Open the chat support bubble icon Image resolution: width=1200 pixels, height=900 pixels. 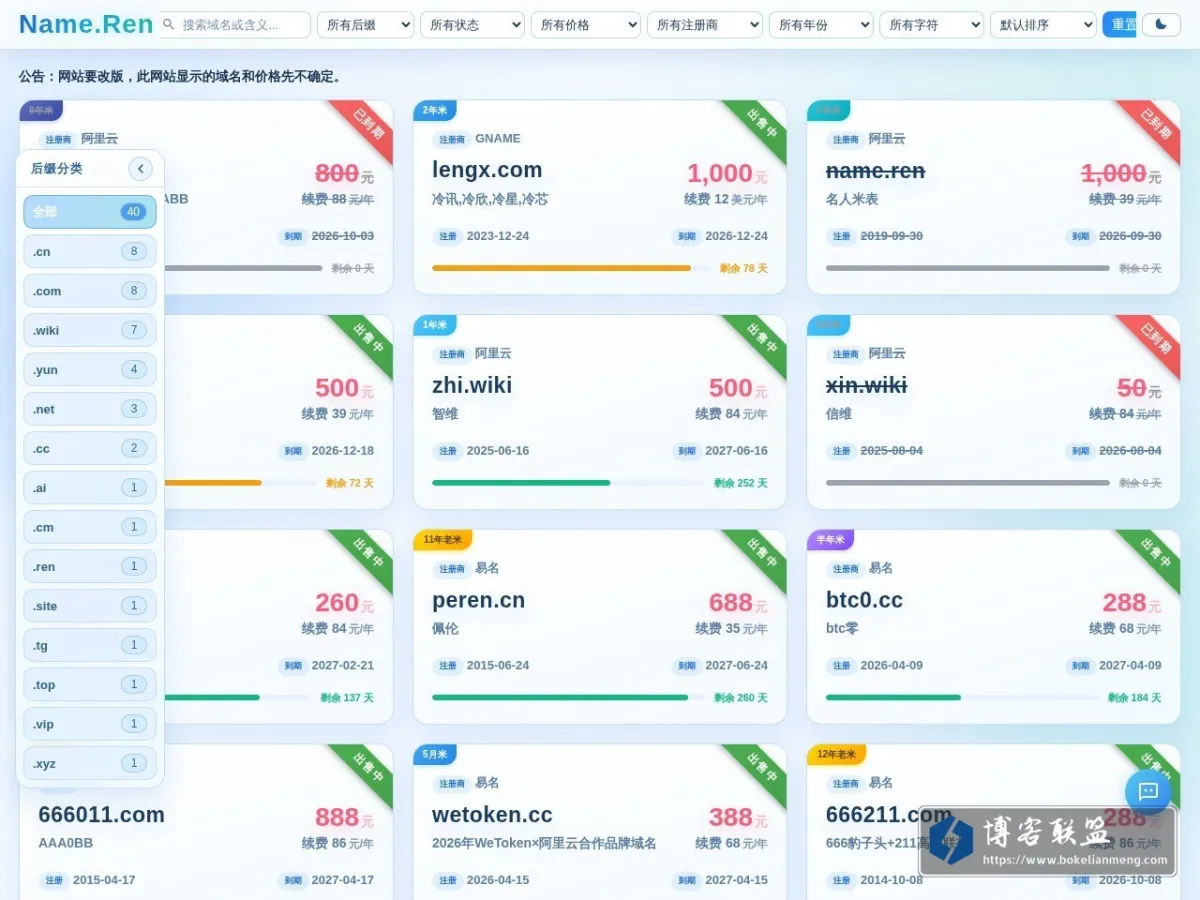tap(1148, 792)
